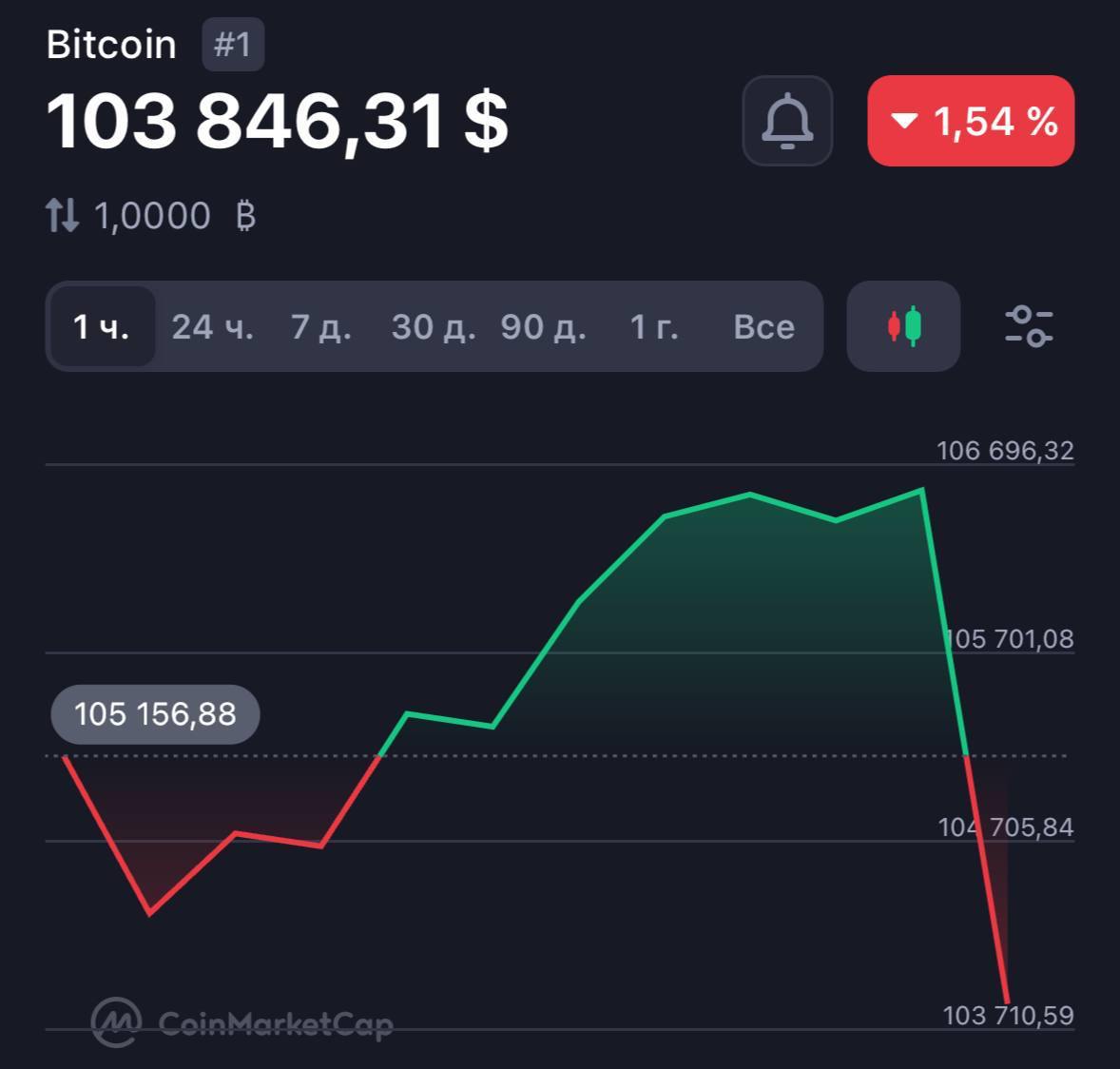
Task: Select the 1 ч. timeframe tab
Action: (101, 326)
